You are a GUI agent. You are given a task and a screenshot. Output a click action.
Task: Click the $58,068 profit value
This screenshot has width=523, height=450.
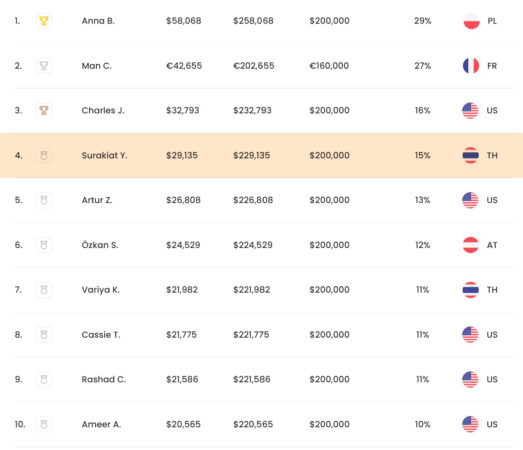click(x=184, y=21)
